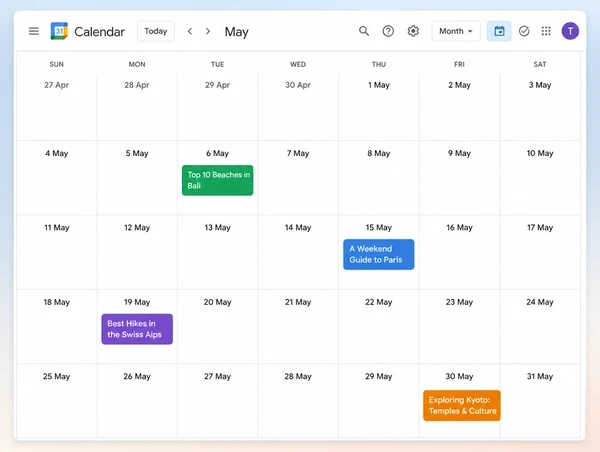Select date 10 May
The image size is (600, 452).
pyautogui.click(x=540, y=153)
